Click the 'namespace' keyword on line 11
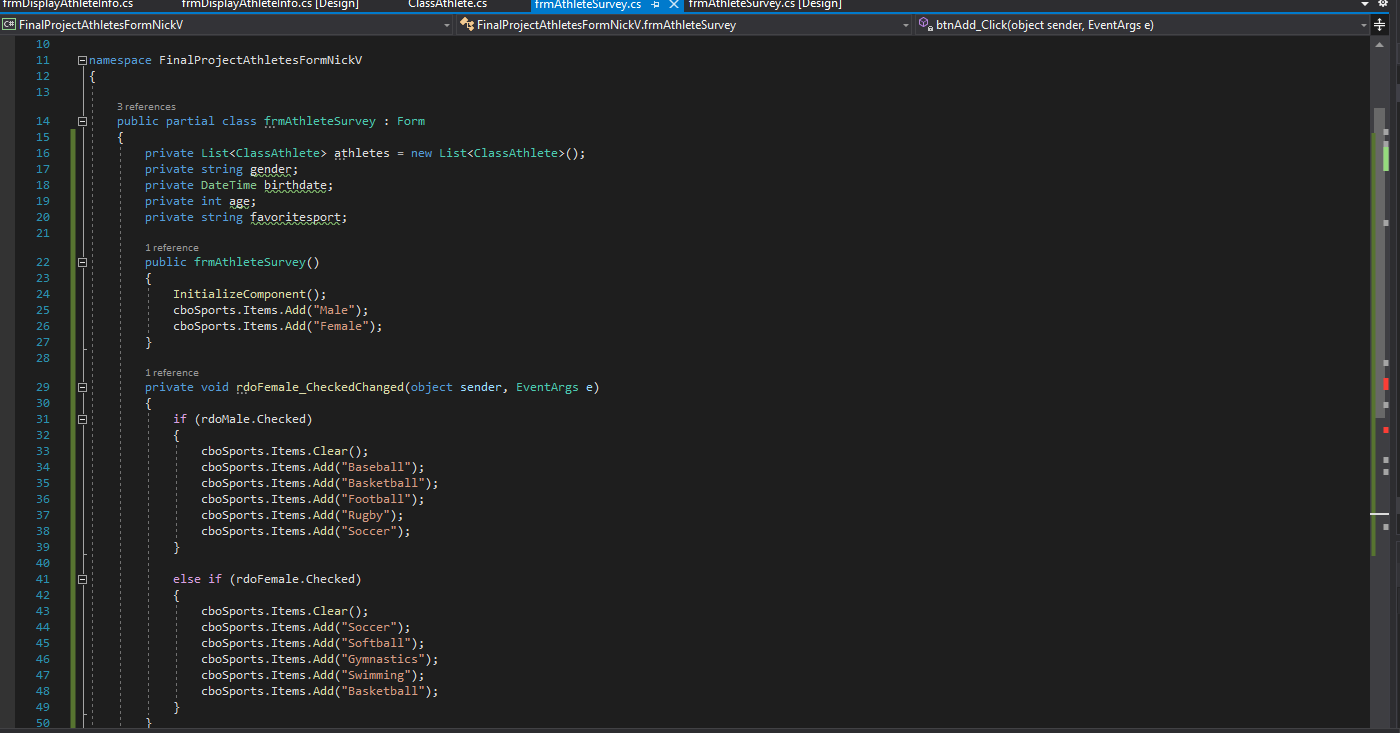 pyautogui.click(x=120, y=61)
